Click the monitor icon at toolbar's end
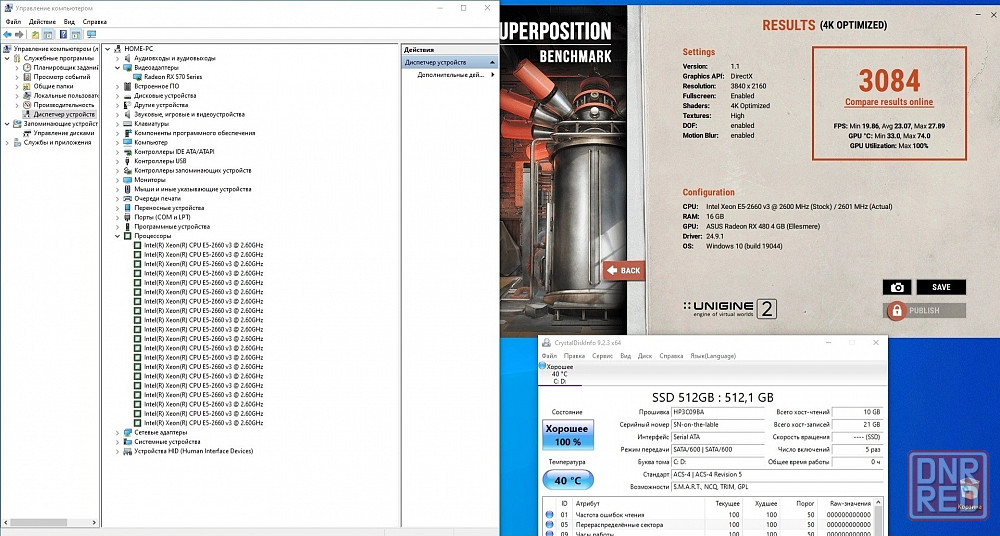This screenshot has width=1000, height=536. click(x=91, y=34)
